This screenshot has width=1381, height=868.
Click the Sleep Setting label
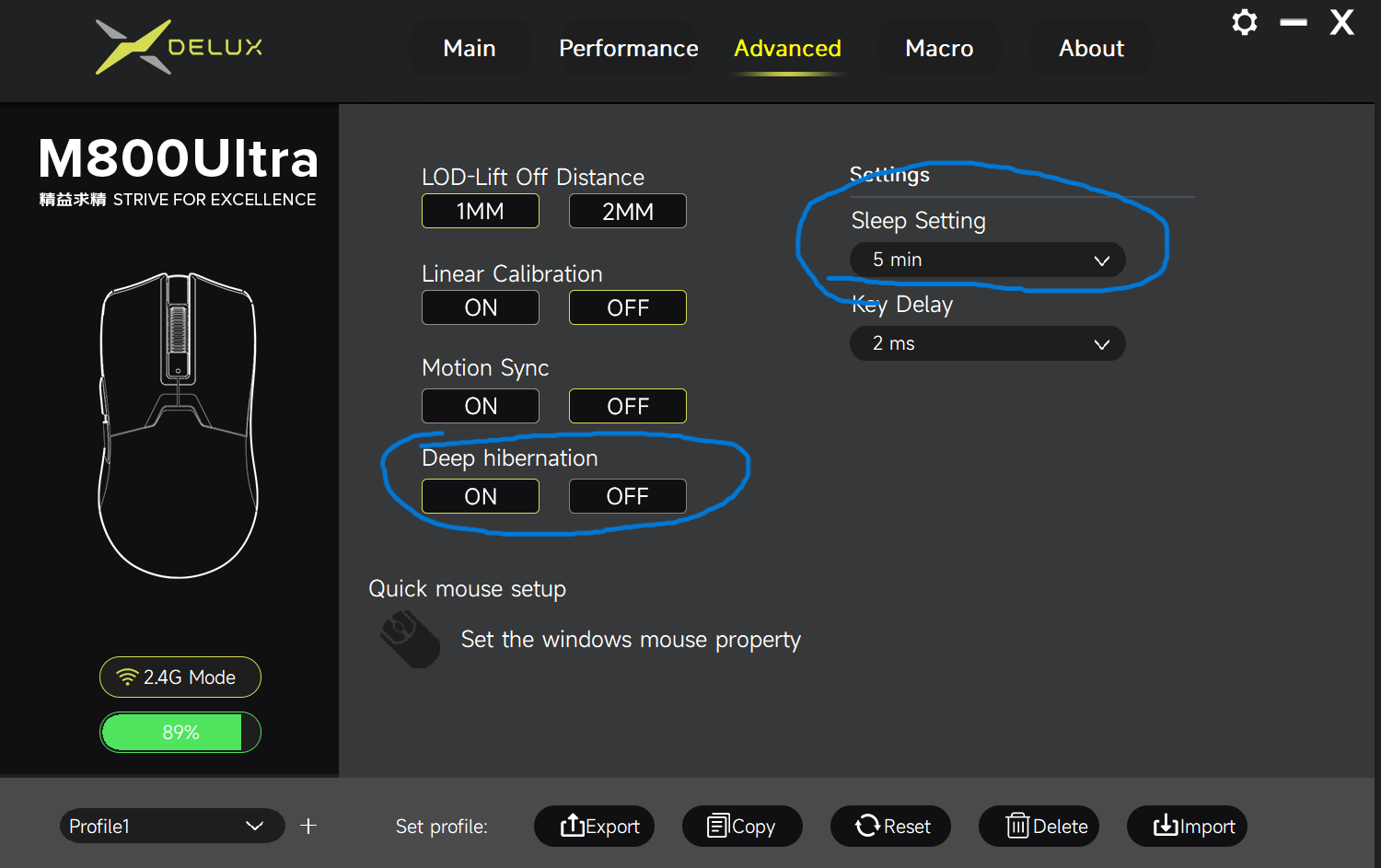[x=919, y=221]
